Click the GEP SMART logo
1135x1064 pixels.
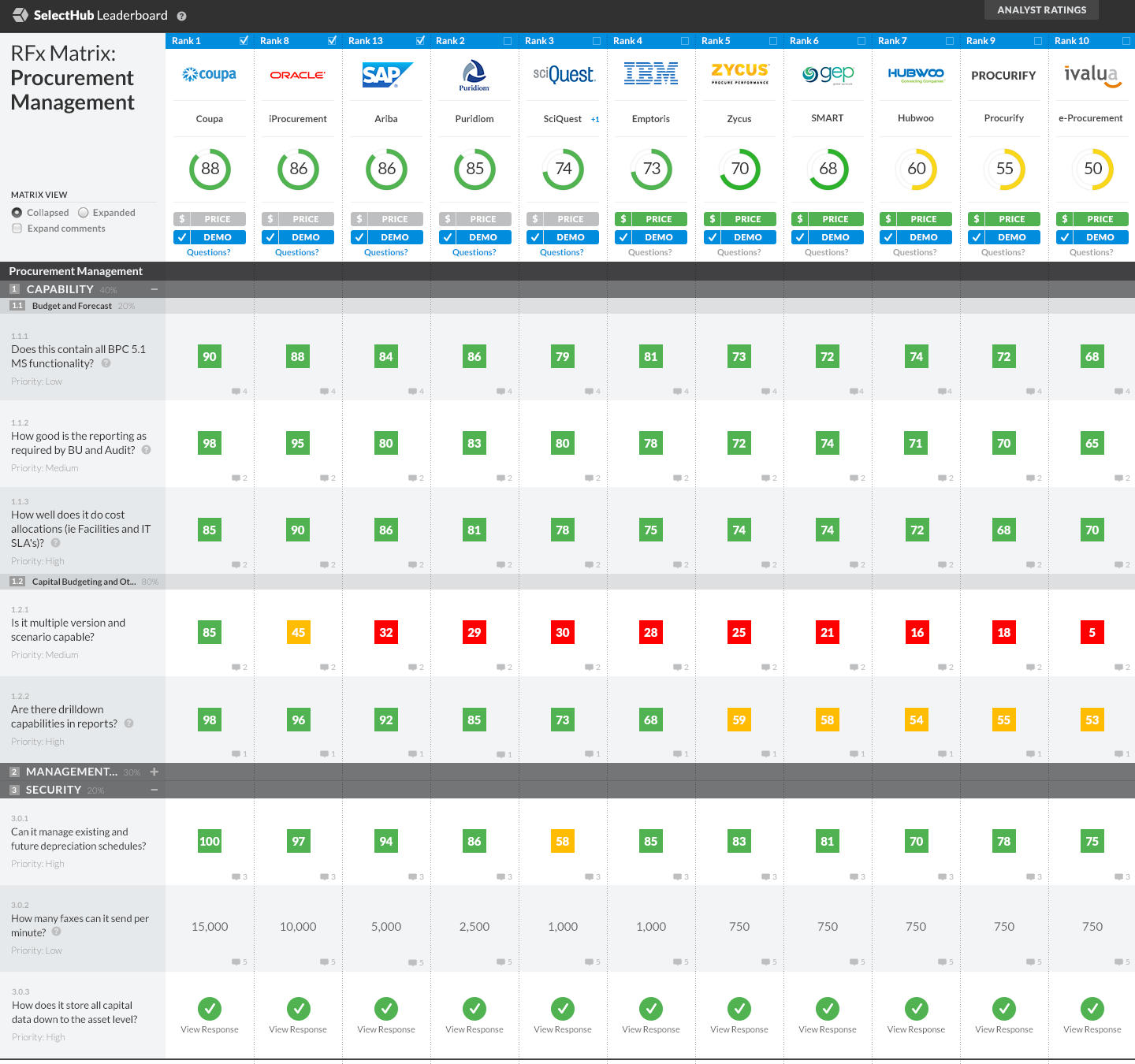828,74
